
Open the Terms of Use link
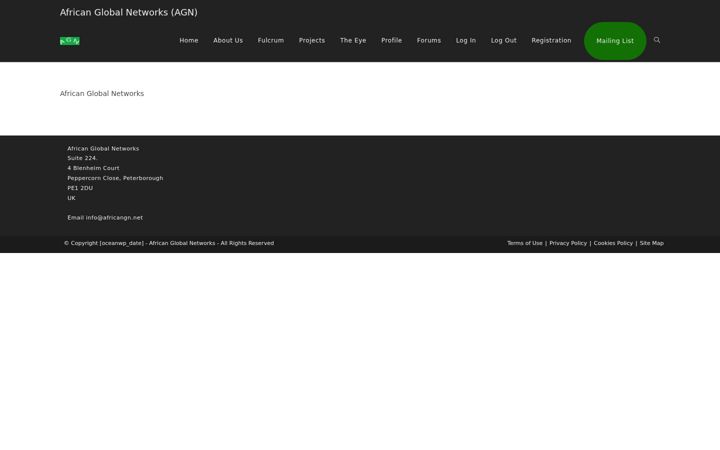[524, 243]
